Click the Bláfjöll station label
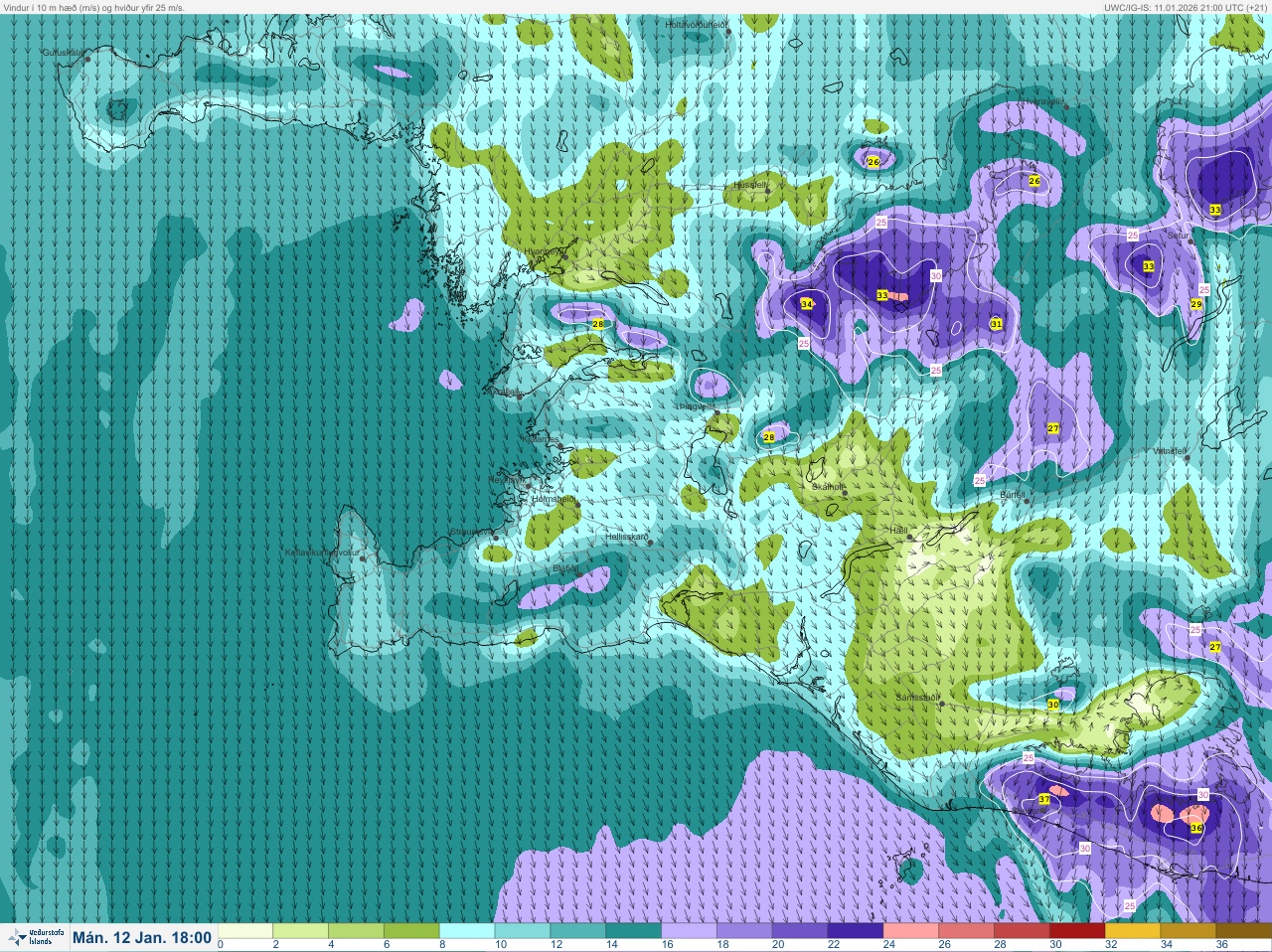 pyautogui.click(x=564, y=568)
